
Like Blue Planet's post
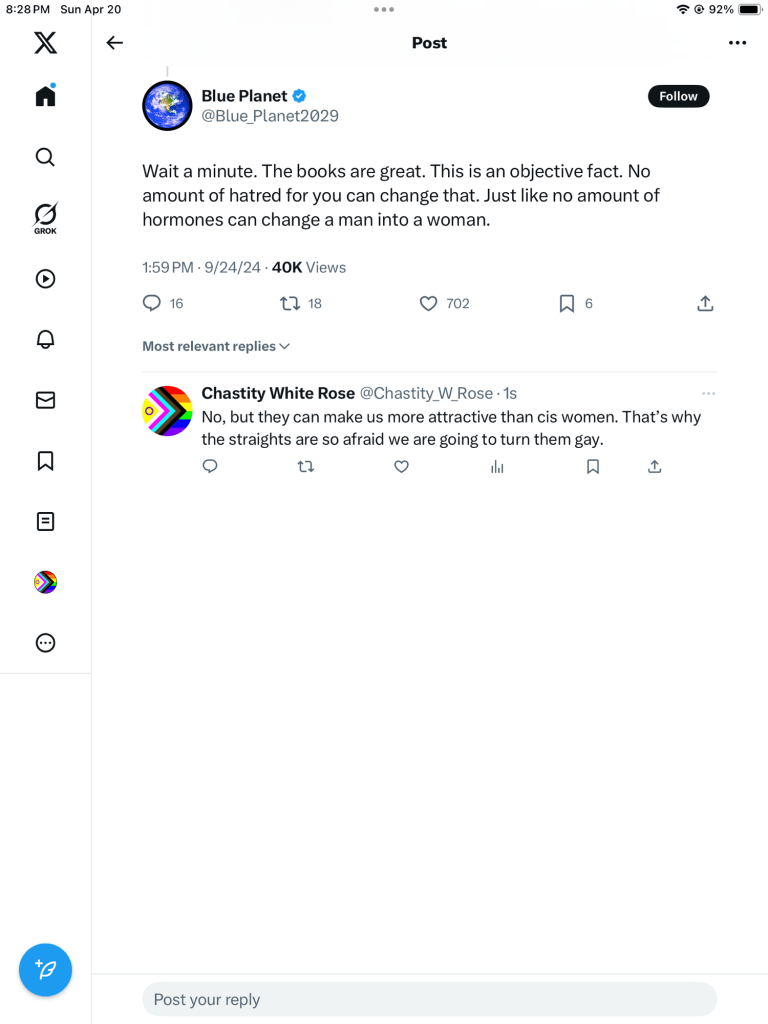pos(428,303)
